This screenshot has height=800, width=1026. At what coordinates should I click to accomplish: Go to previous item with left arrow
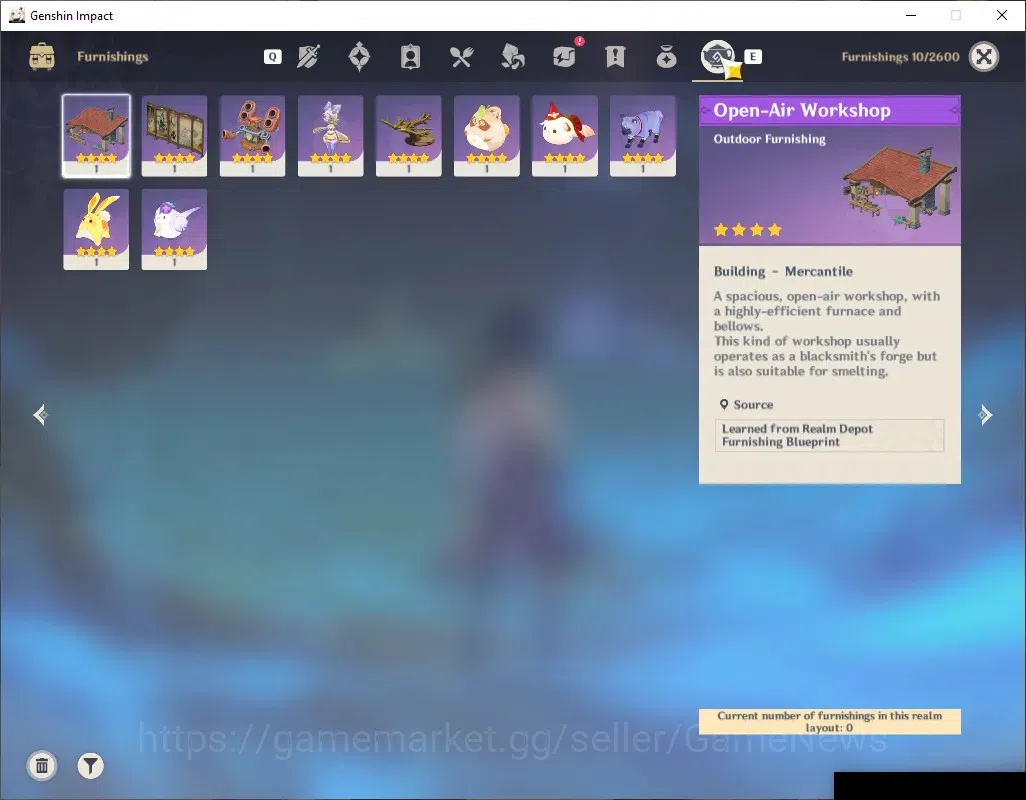[x=41, y=415]
